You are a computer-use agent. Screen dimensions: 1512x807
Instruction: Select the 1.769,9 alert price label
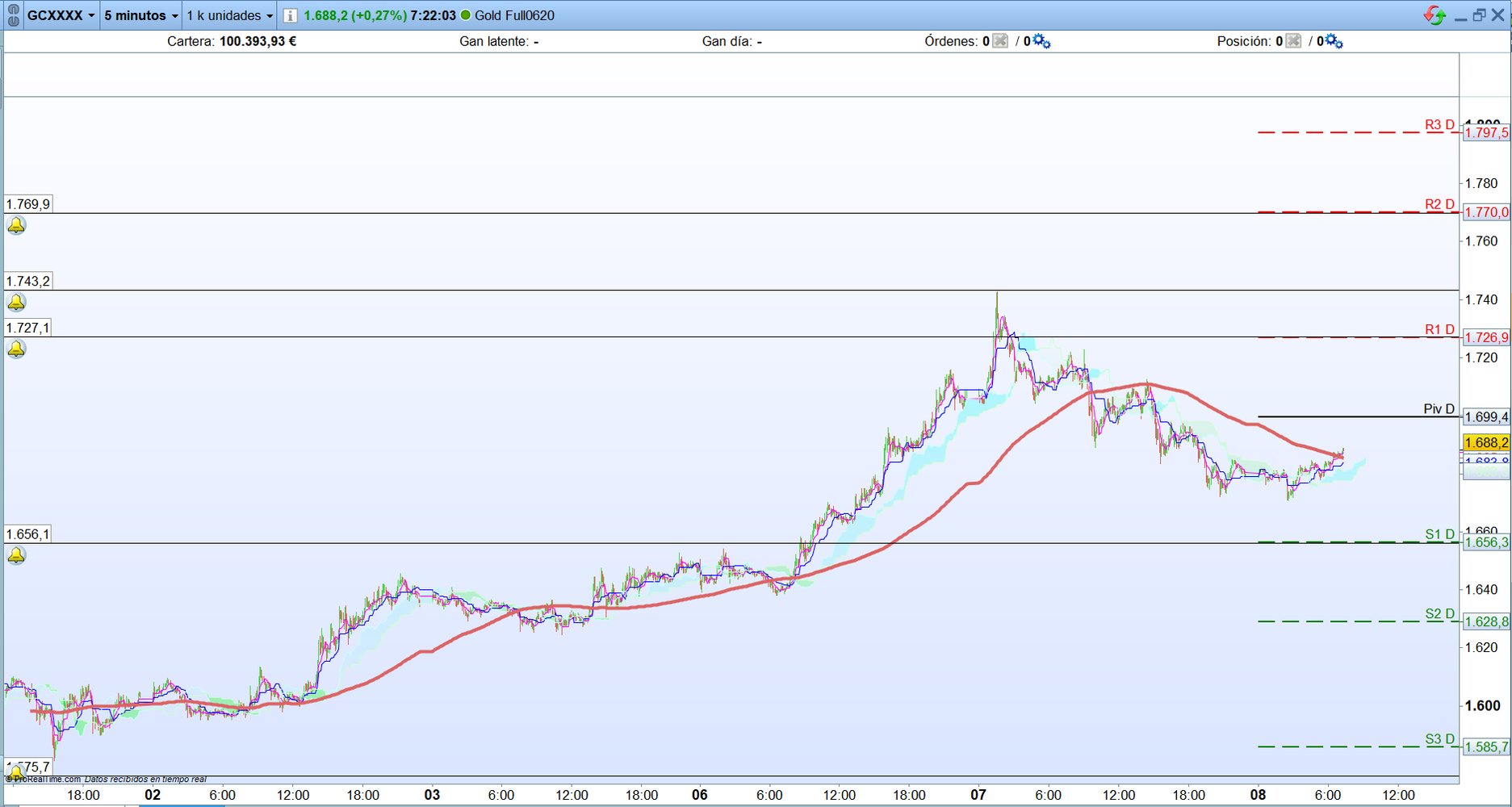(x=27, y=204)
